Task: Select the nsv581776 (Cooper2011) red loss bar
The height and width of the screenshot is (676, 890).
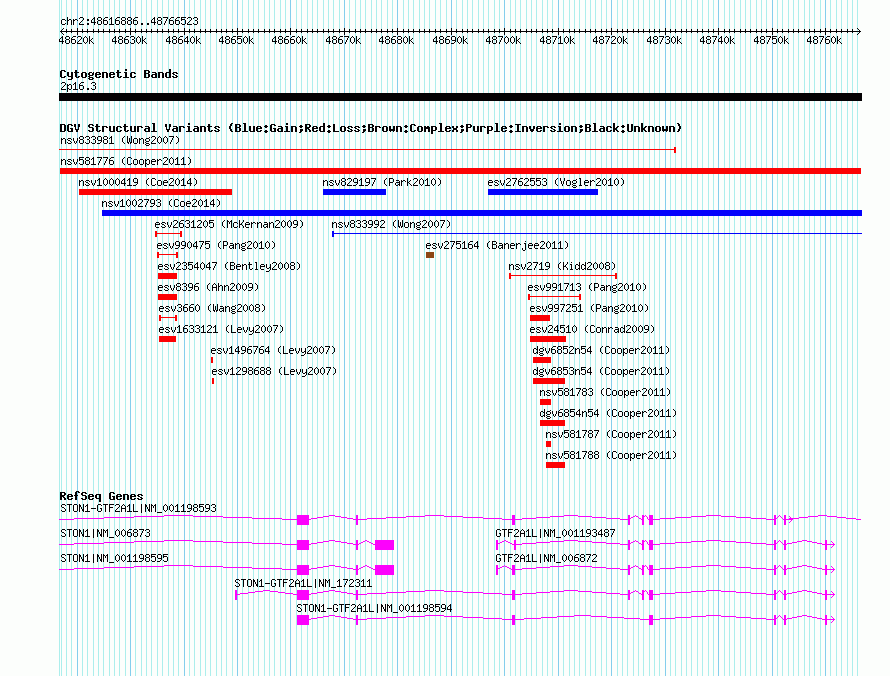Action: (460, 171)
